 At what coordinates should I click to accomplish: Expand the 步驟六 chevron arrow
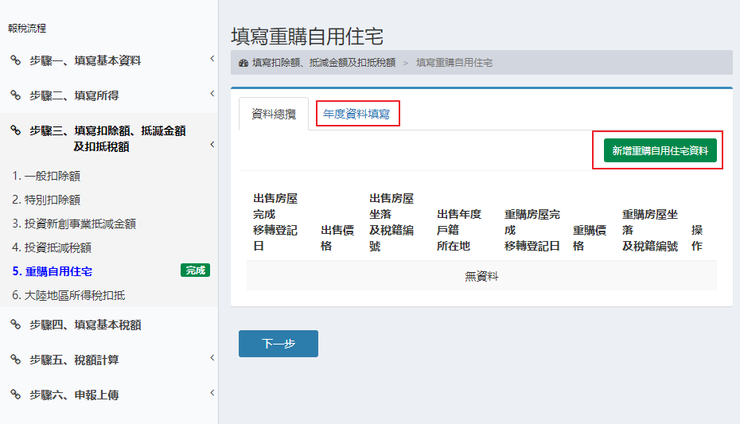[x=212, y=394]
